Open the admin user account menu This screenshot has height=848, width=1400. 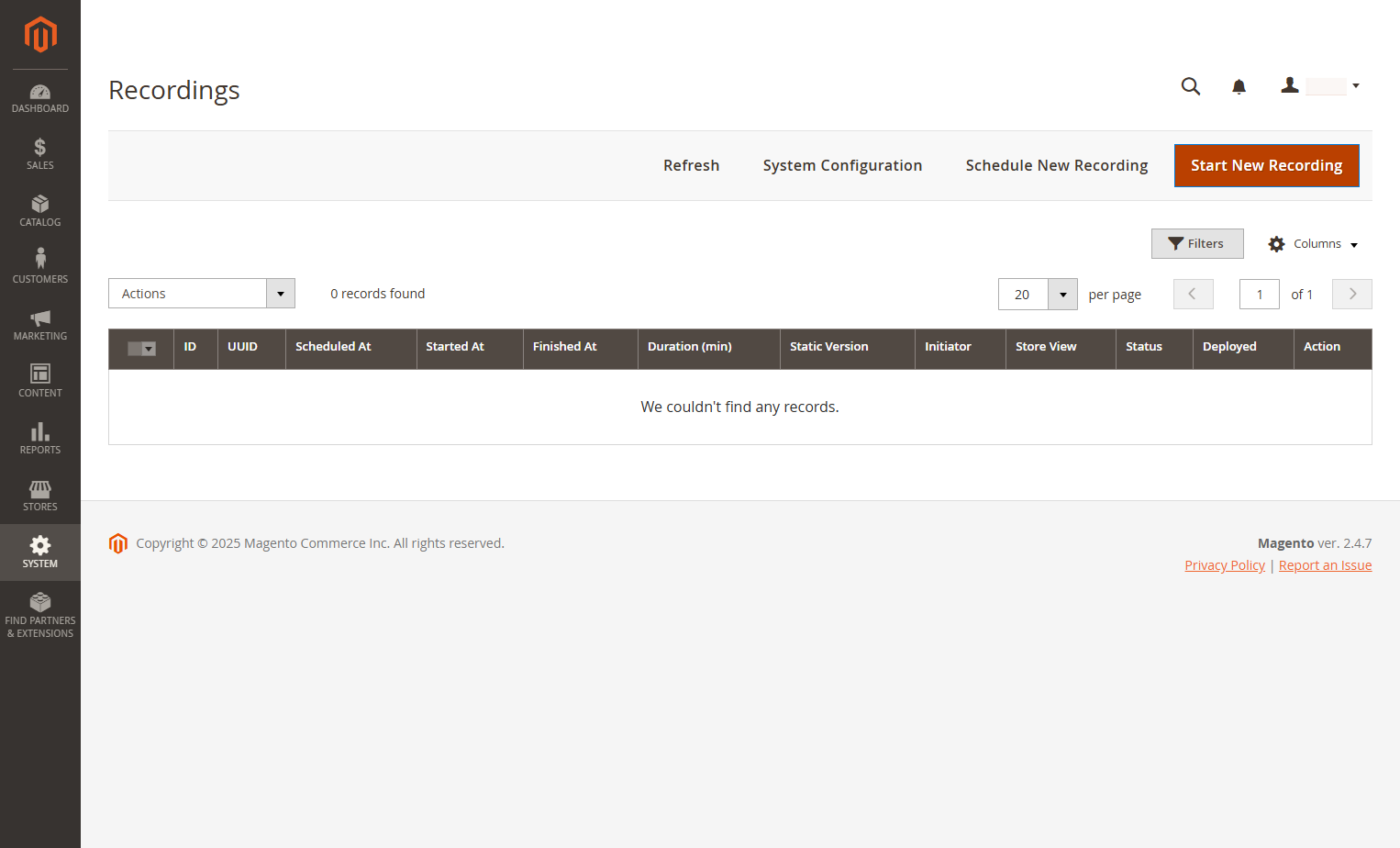click(1320, 86)
